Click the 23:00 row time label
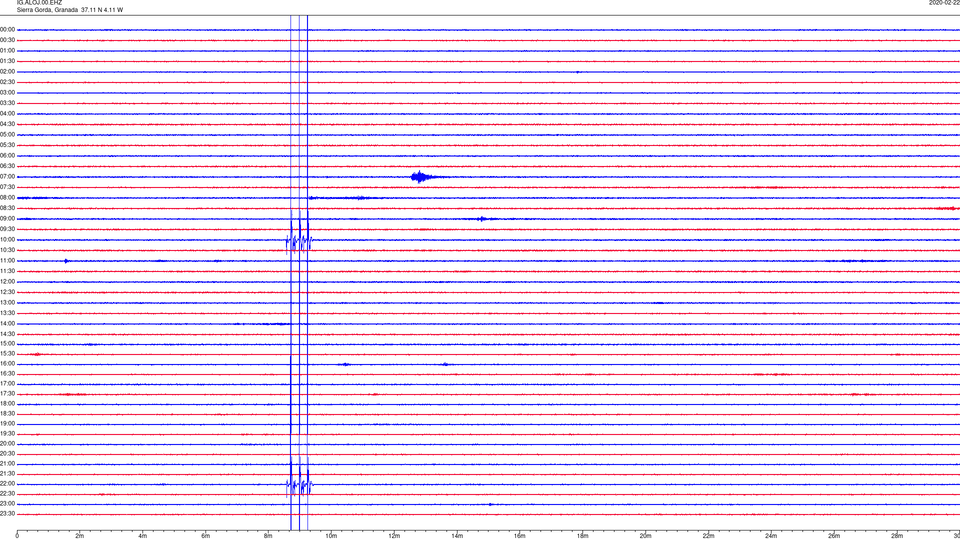960x540 pixels. [7, 504]
